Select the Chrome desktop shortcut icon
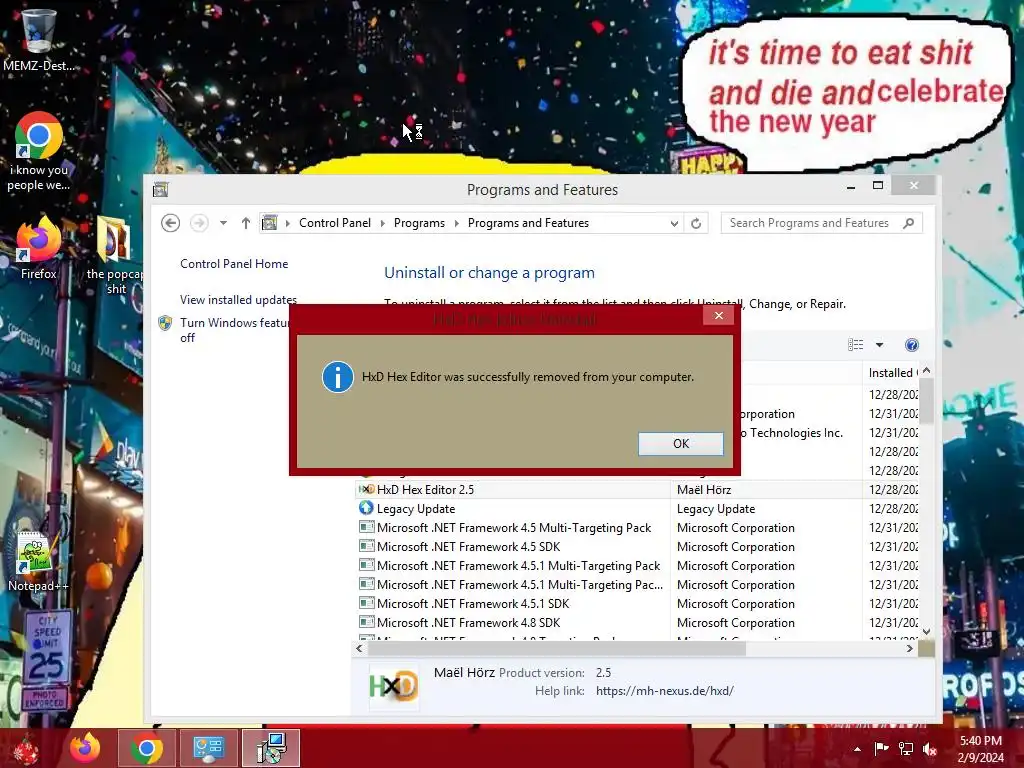The width and height of the screenshot is (1024, 768). pos(38,152)
